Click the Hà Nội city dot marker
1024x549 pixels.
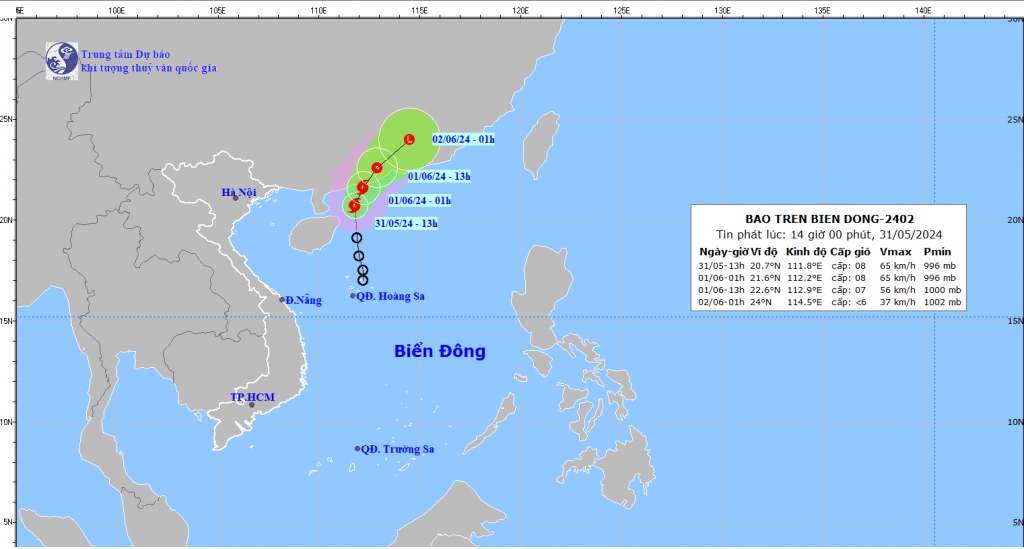click(x=236, y=198)
